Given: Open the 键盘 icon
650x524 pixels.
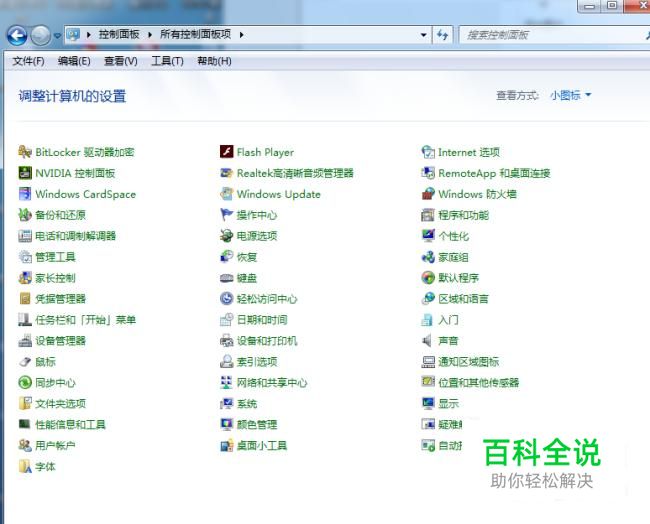Looking at the screenshot, I should [x=226, y=278].
